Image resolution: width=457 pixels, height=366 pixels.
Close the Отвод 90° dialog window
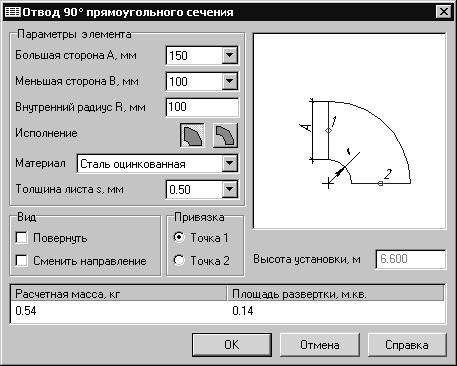click(444, 12)
